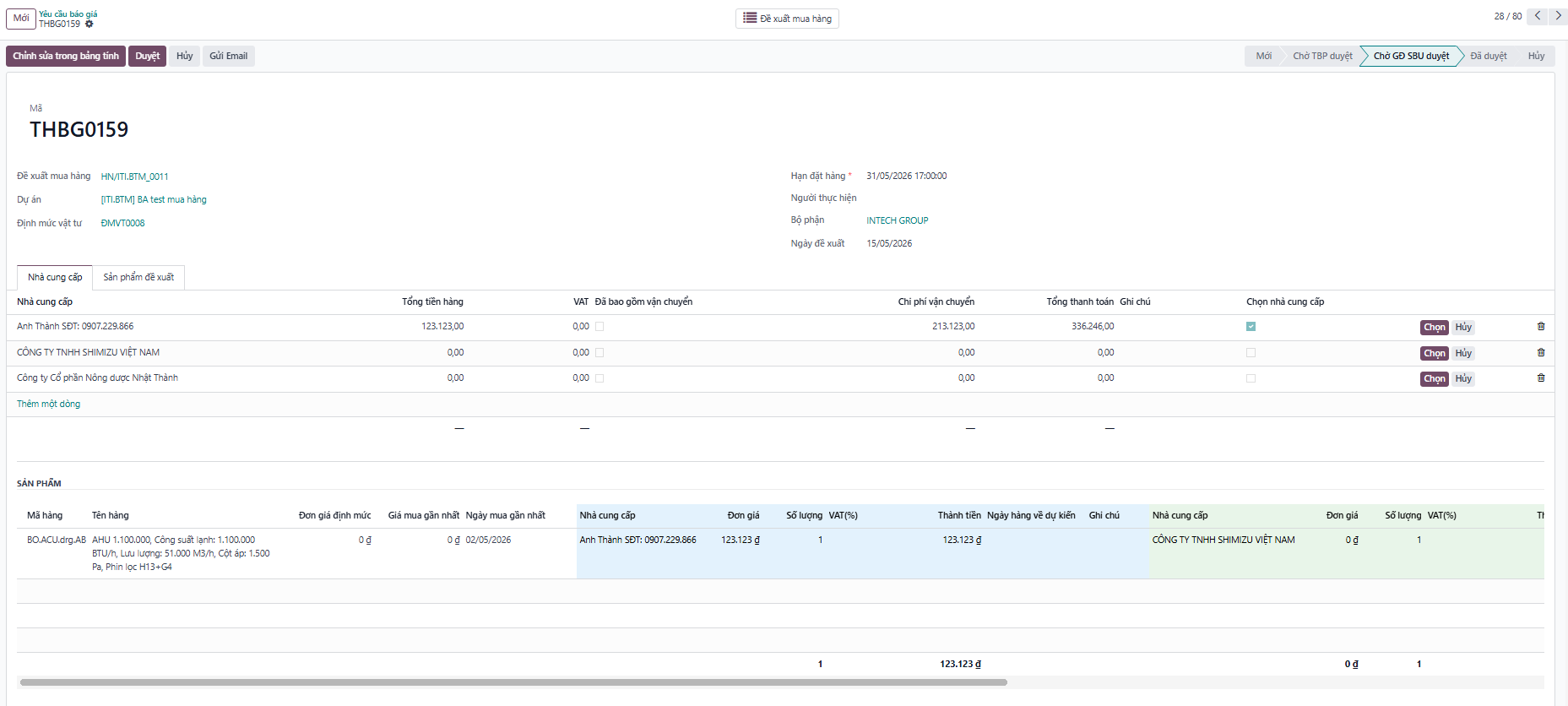Click the Hủy button in the action bar
This screenshot has width=1568, height=706.
184,57
